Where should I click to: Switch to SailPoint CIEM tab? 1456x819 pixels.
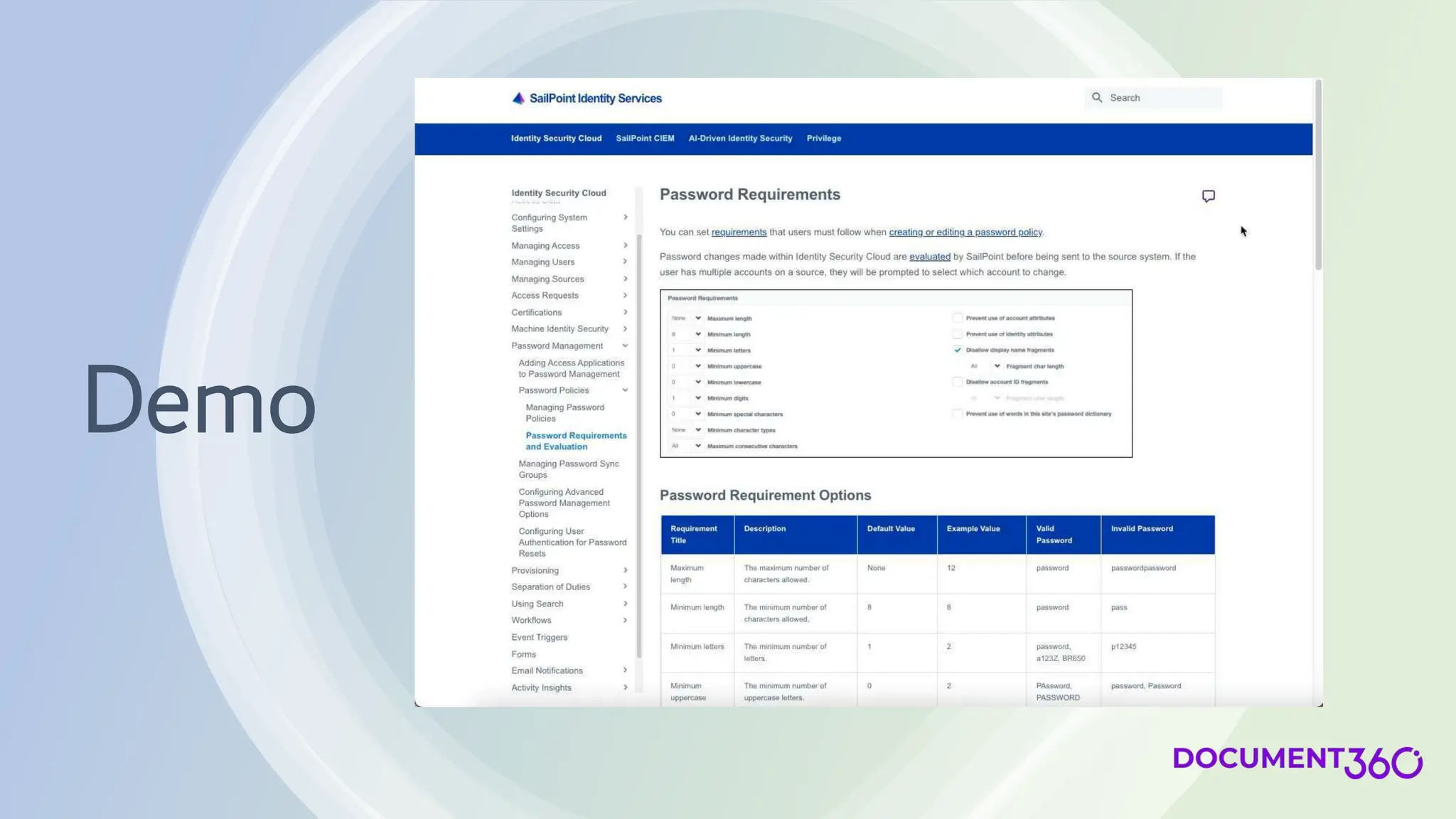pos(645,139)
